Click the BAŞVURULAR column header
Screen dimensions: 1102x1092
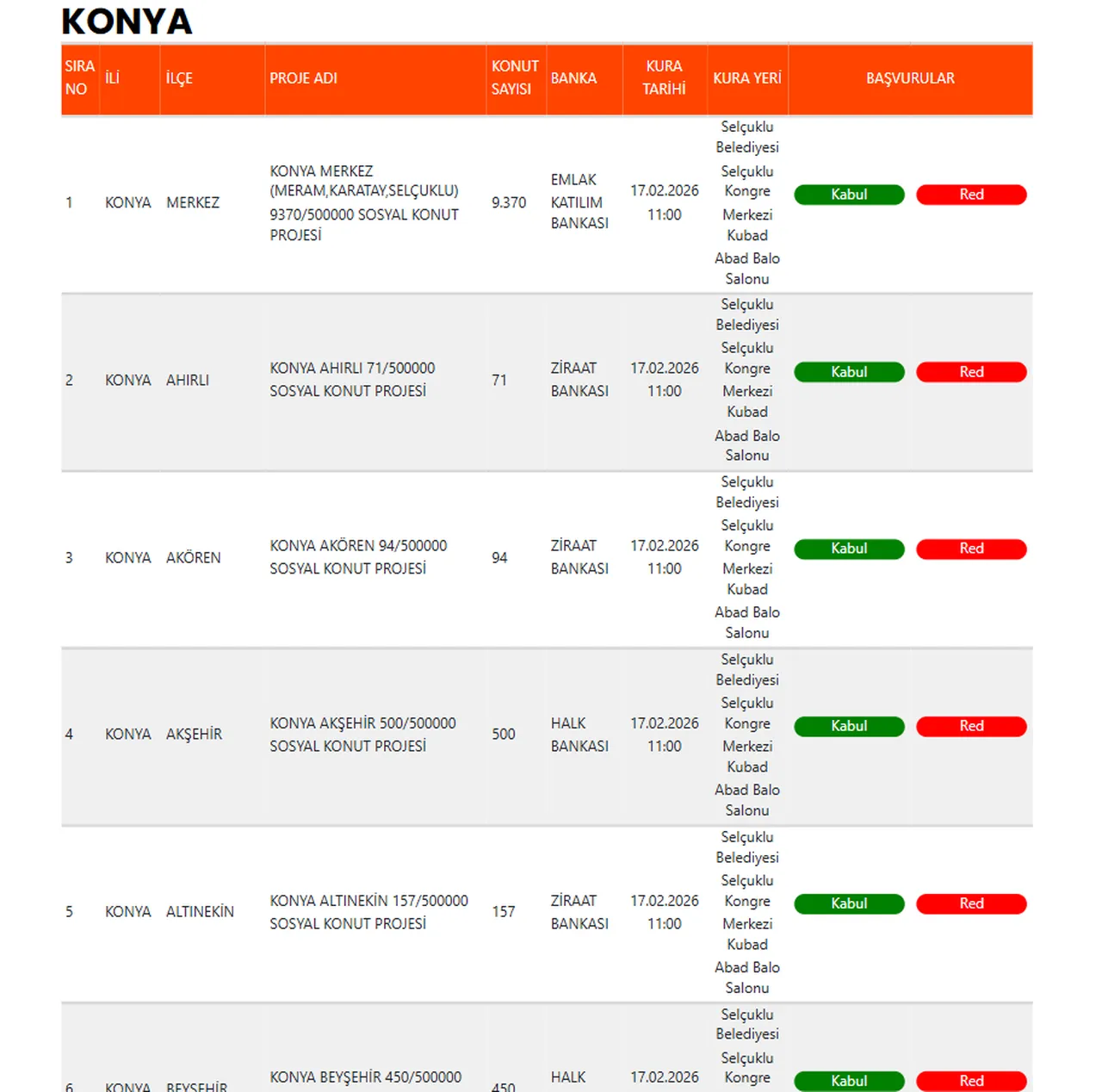pyautogui.click(x=910, y=78)
